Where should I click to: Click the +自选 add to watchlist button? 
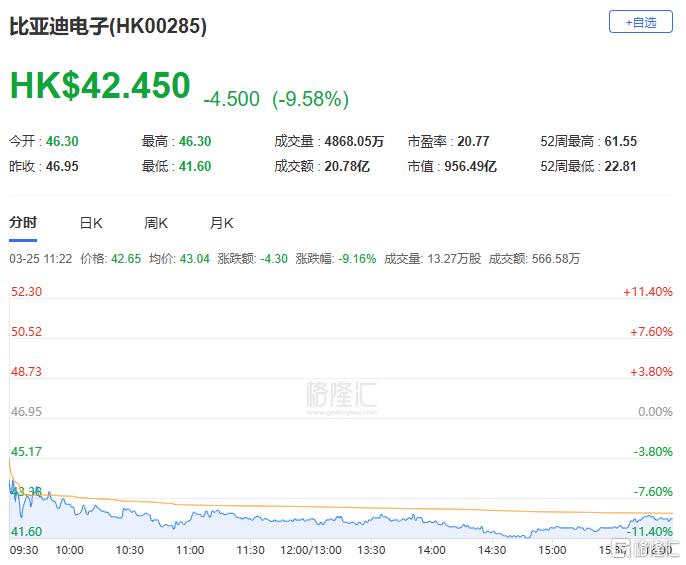point(640,22)
